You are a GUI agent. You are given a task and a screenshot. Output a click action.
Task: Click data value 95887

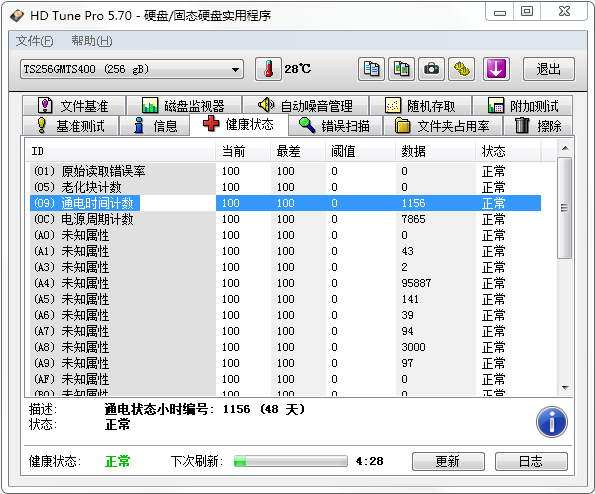coord(416,283)
